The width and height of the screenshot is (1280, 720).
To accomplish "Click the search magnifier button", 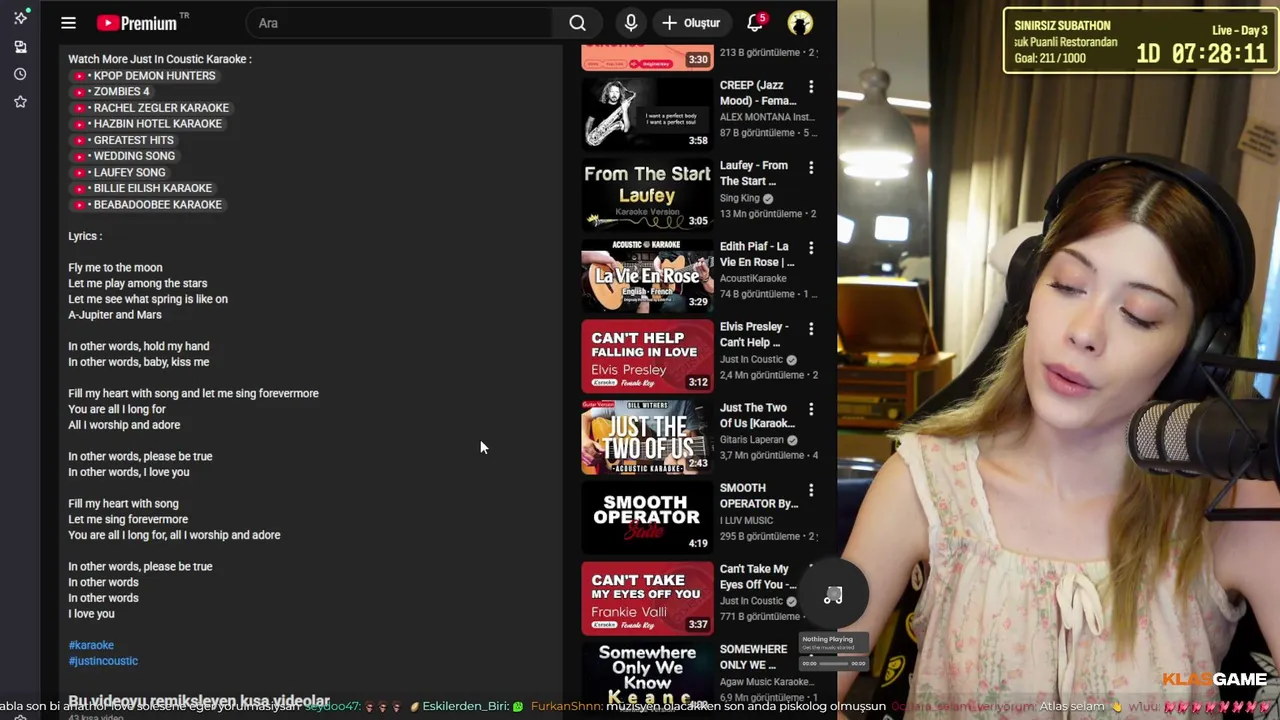I will (577, 23).
